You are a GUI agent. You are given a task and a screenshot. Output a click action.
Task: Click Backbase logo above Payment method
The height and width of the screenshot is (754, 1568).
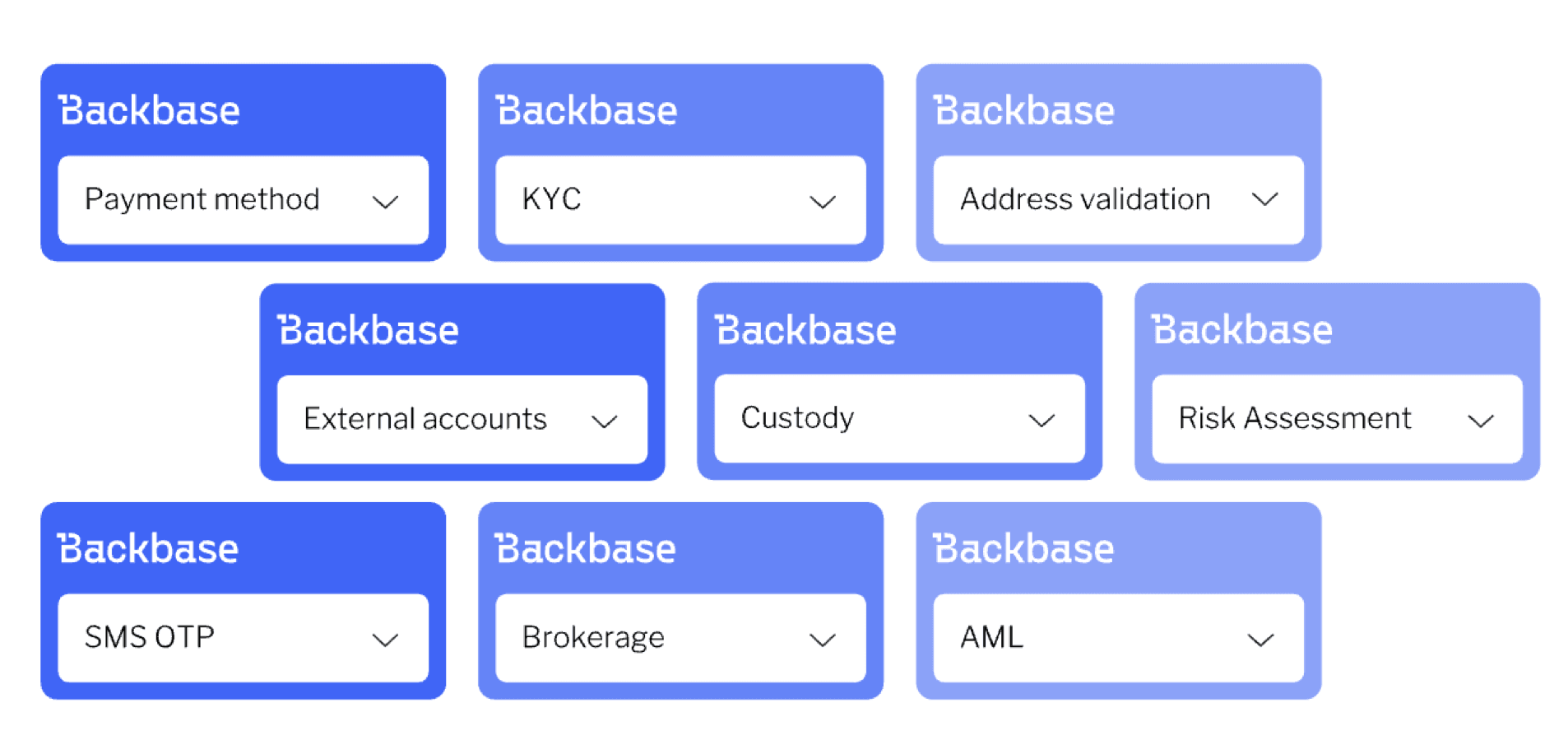[150, 111]
